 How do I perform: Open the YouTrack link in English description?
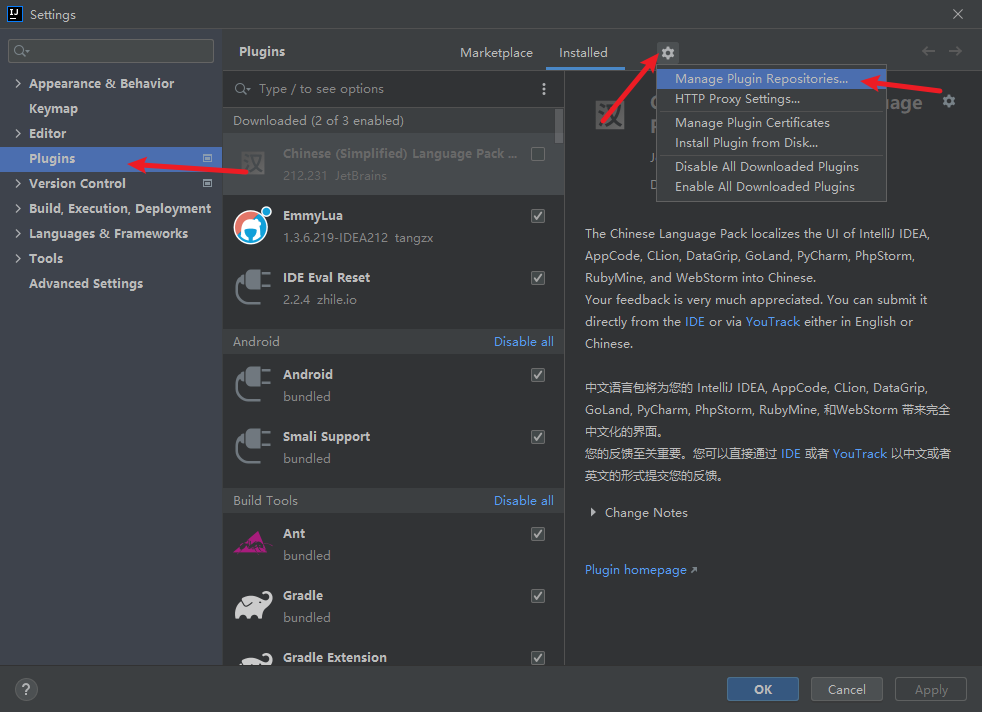772,321
